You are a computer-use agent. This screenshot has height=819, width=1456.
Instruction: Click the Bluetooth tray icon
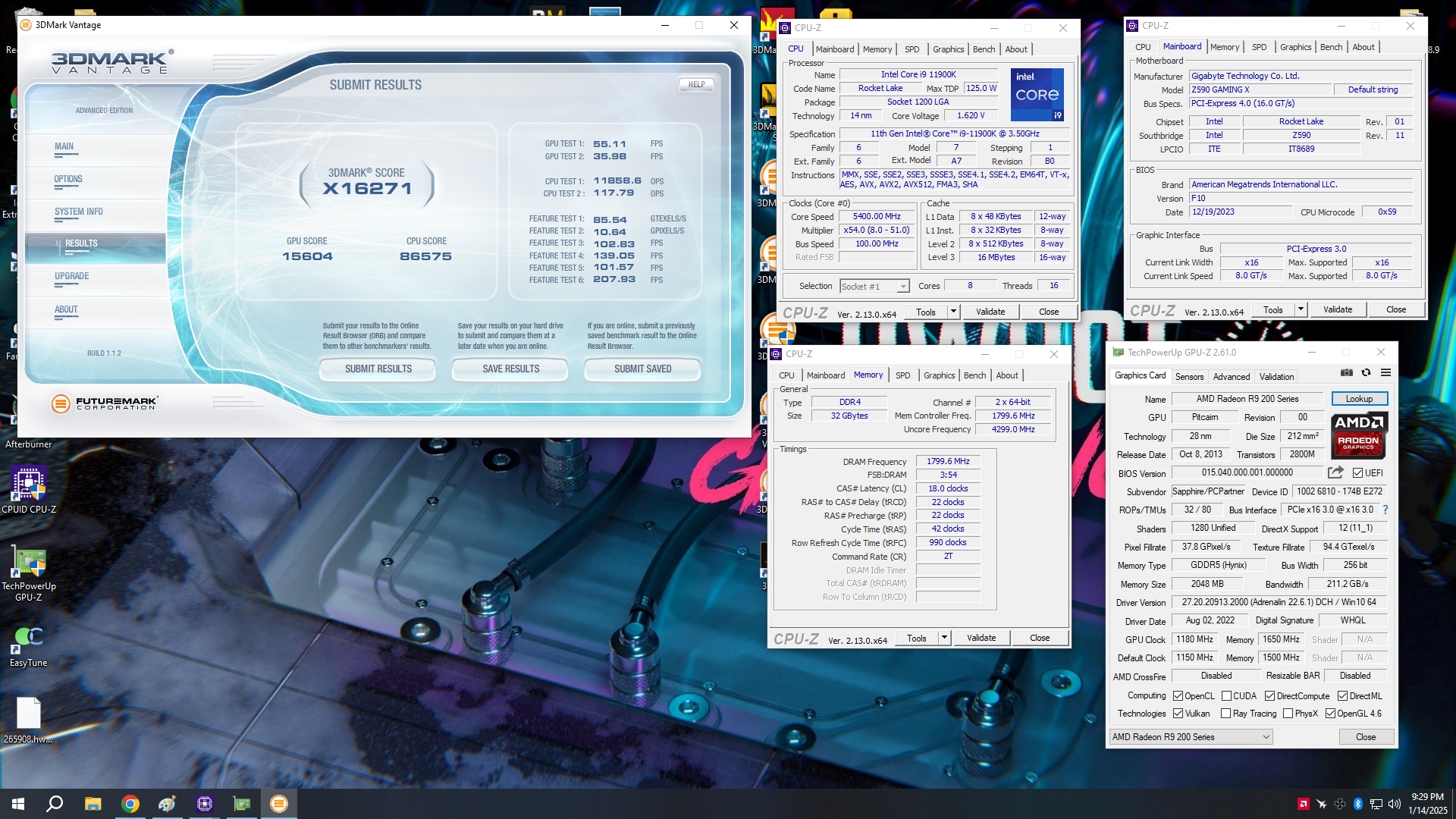(1358, 804)
